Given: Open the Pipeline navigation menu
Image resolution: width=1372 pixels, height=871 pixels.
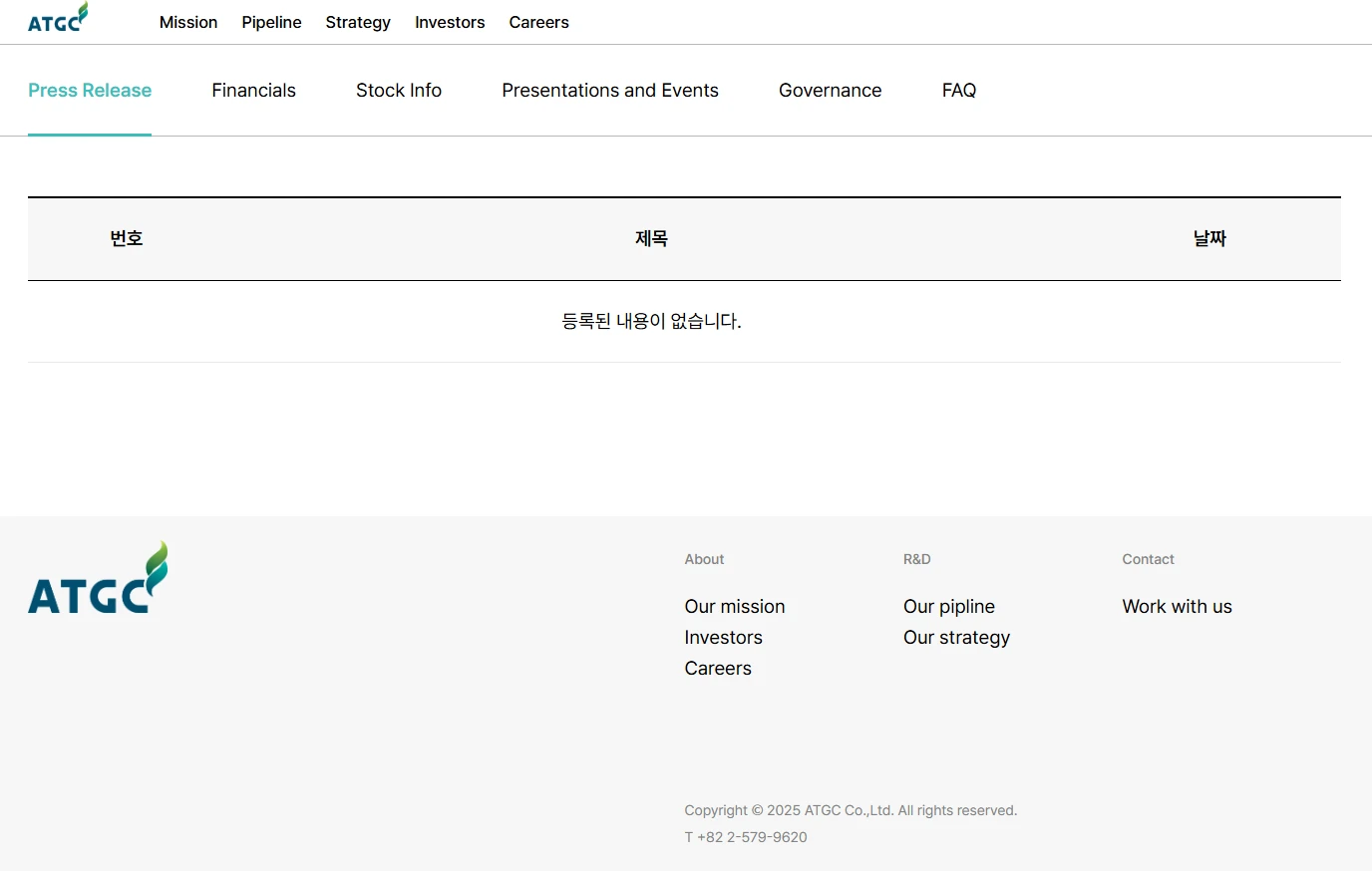Looking at the screenshot, I should [271, 22].
